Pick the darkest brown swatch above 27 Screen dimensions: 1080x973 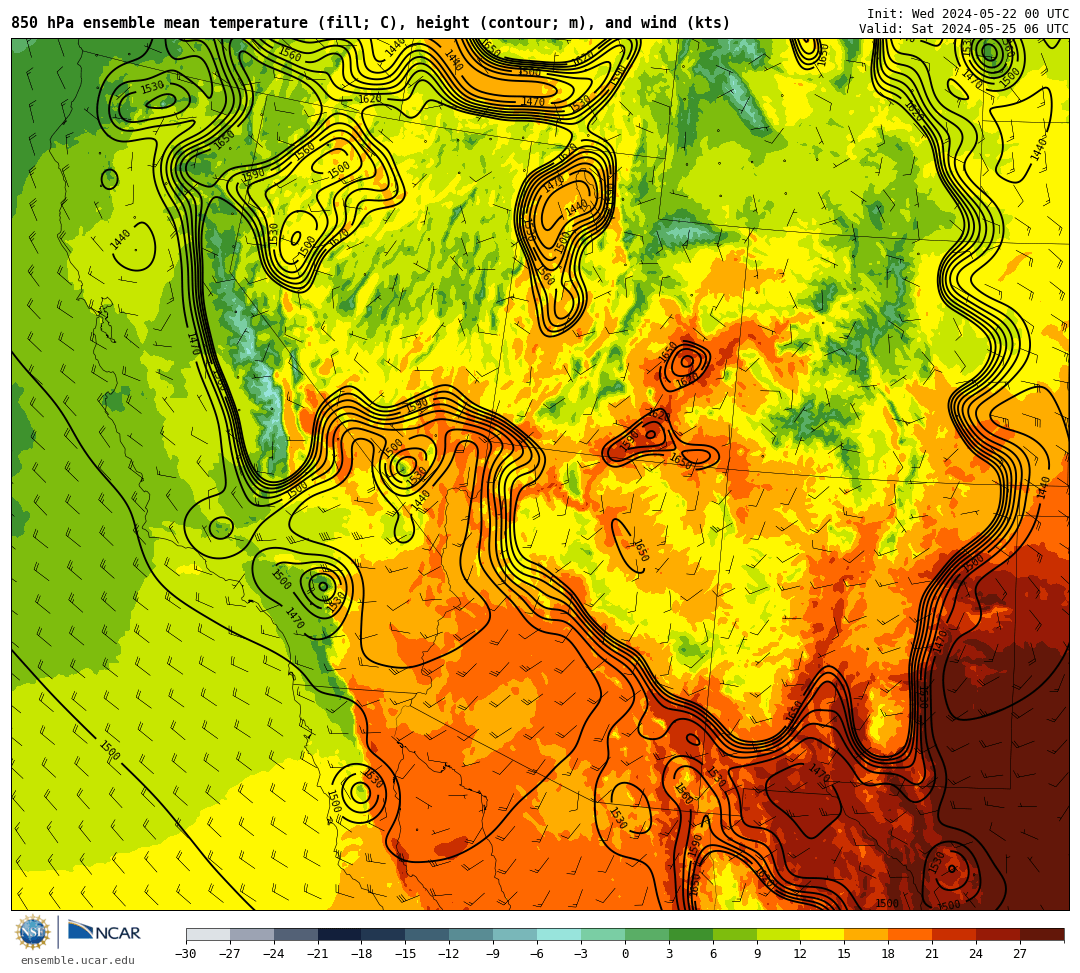point(1042,934)
